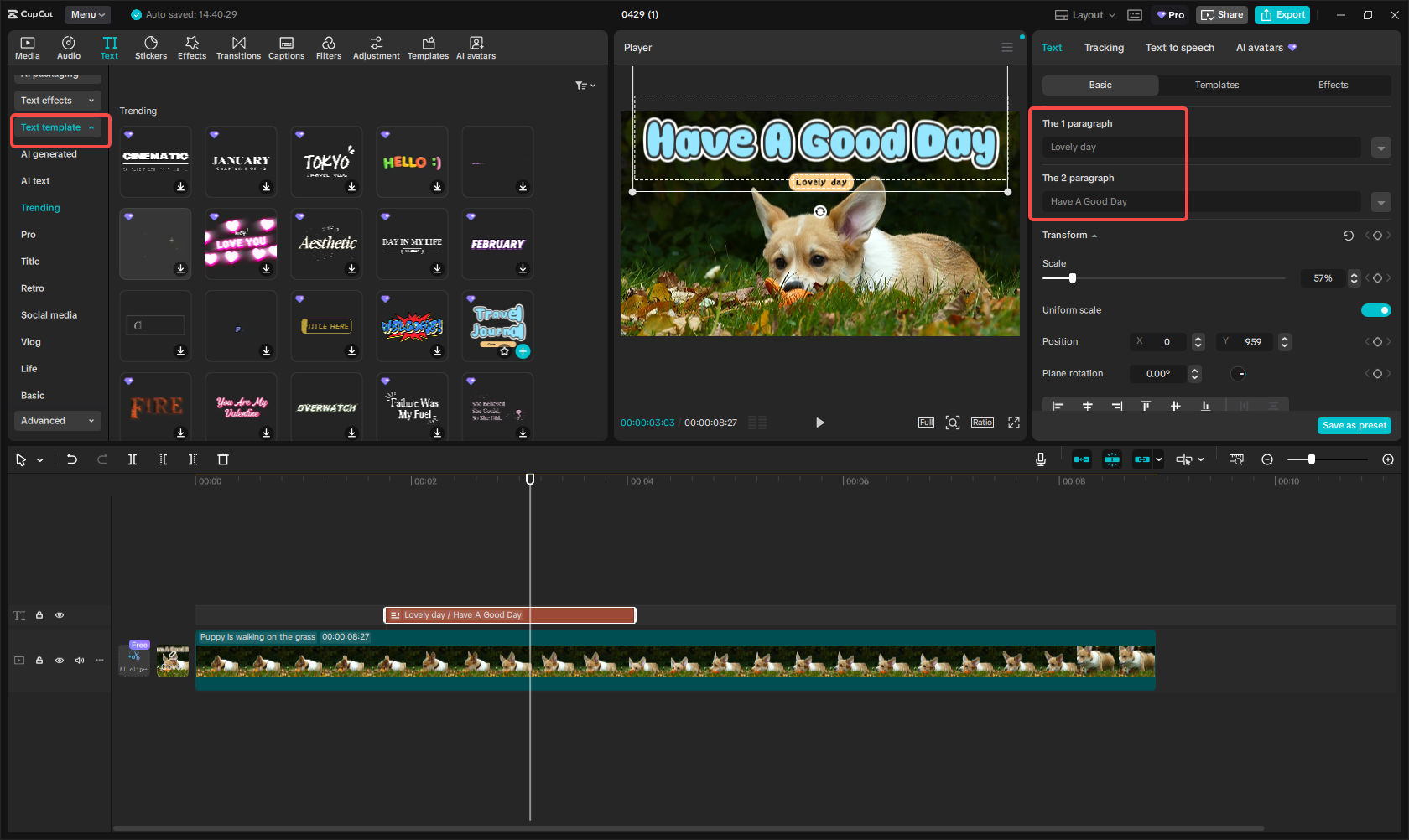Screen dimensions: 1409x840
Task: Expand the Advanced category in sidebar
Action: coord(57,421)
